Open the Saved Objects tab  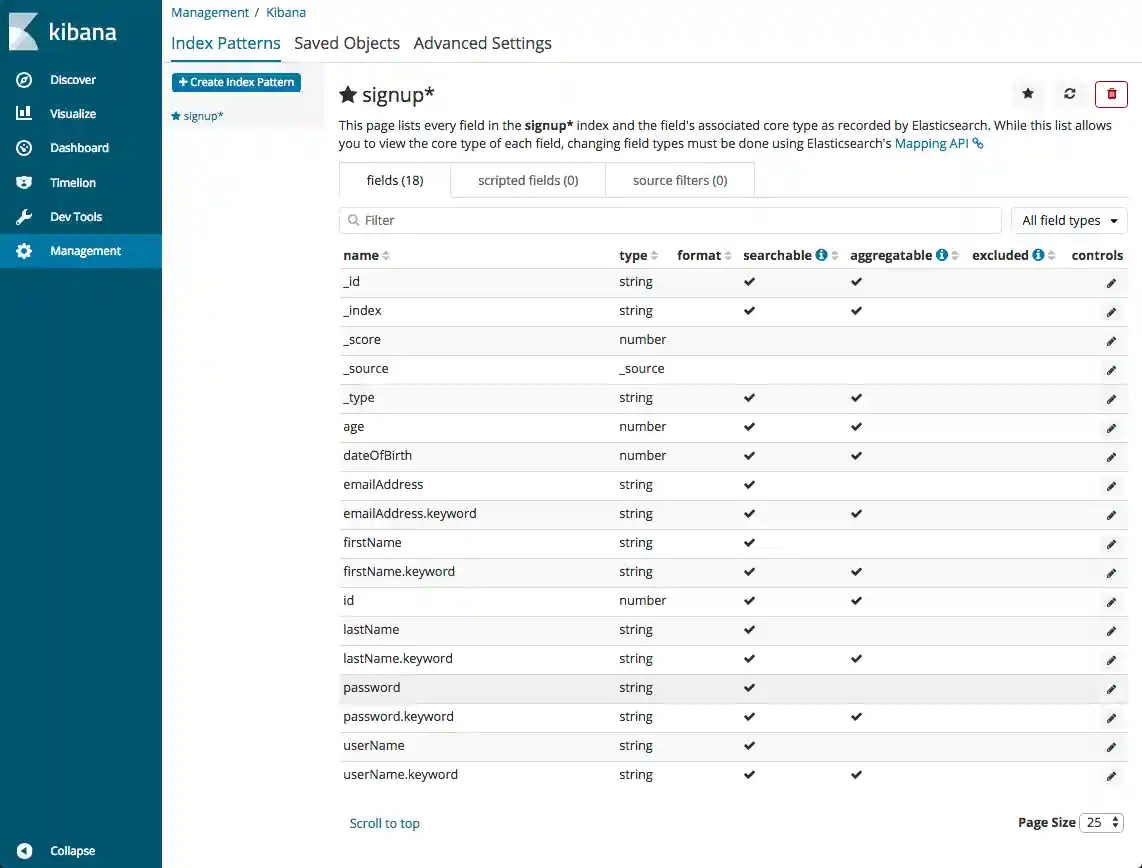tap(347, 43)
